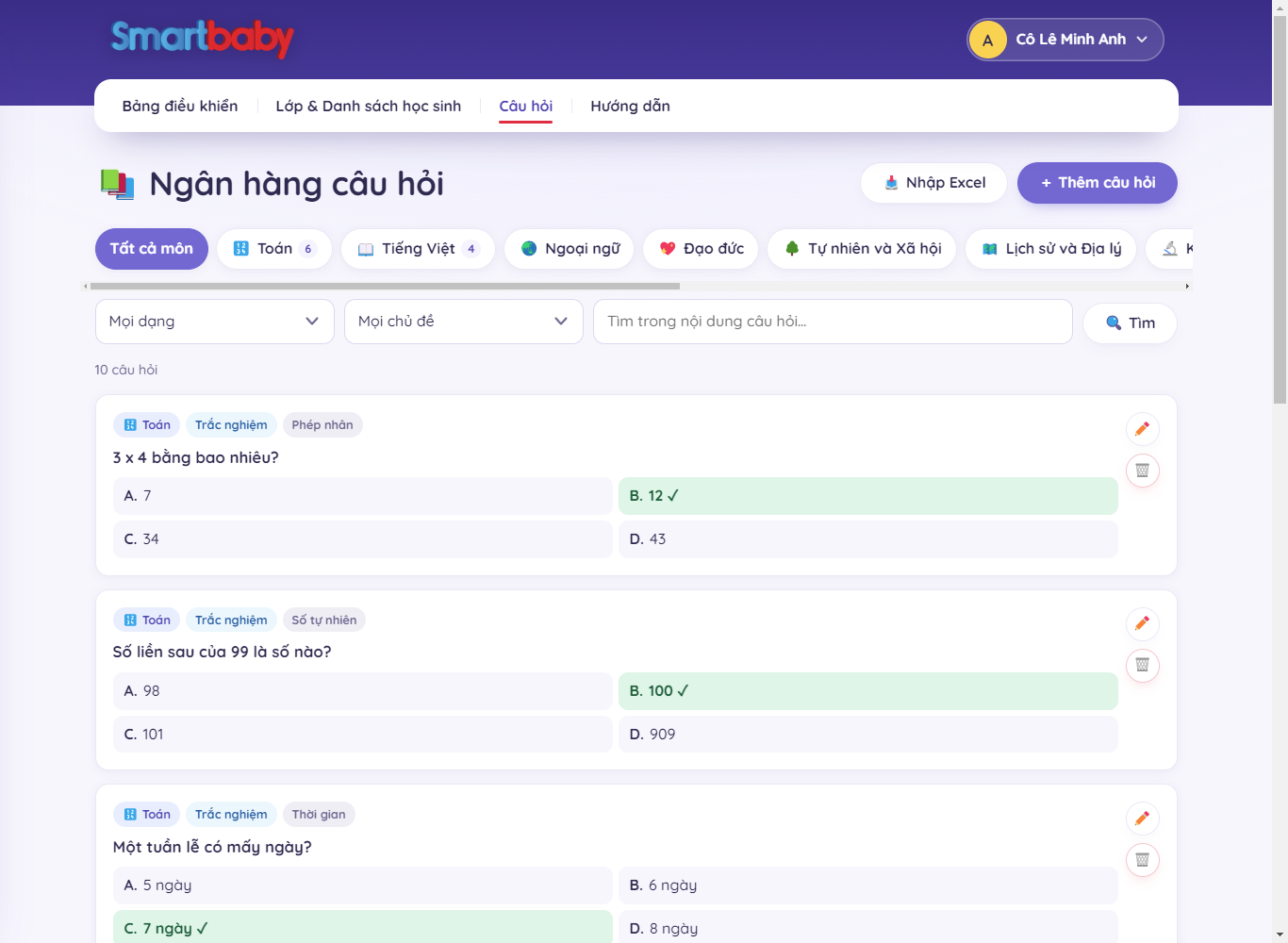Click the 'Số tự nhiên' topic tag
The image size is (1288, 943).
tap(324, 620)
